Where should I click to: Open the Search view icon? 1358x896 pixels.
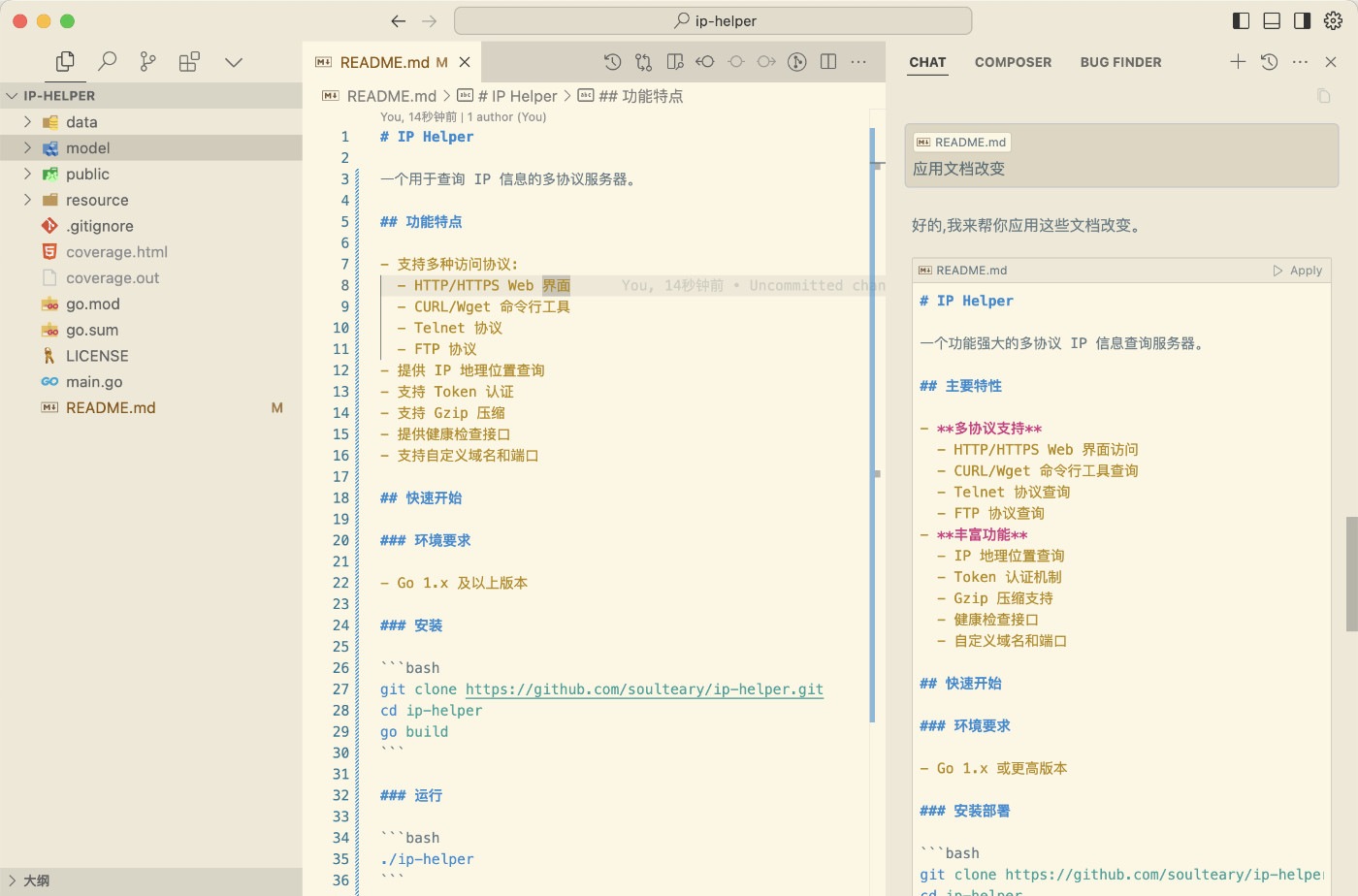[108, 62]
